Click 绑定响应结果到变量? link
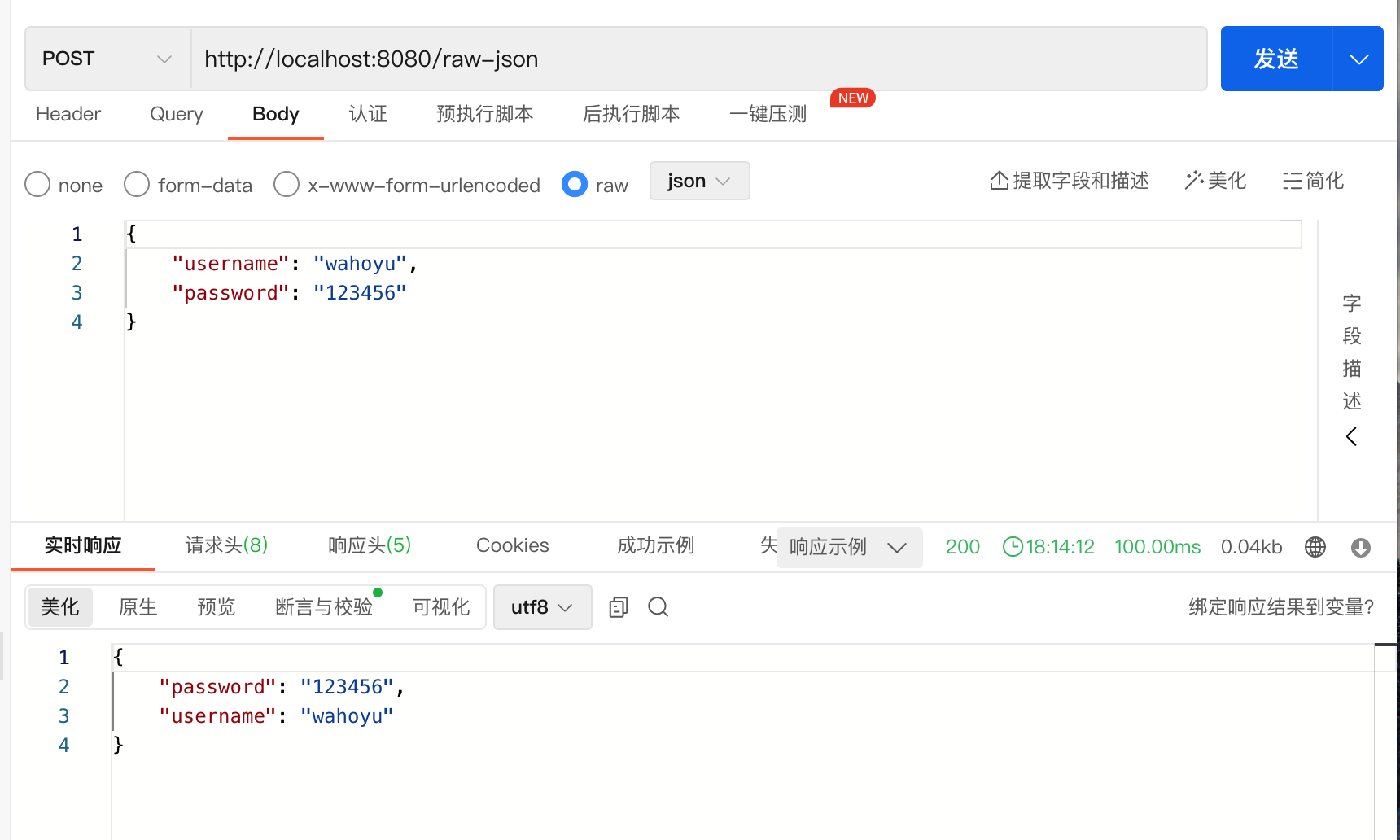Viewport: 1400px width, 840px height. point(1281,607)
